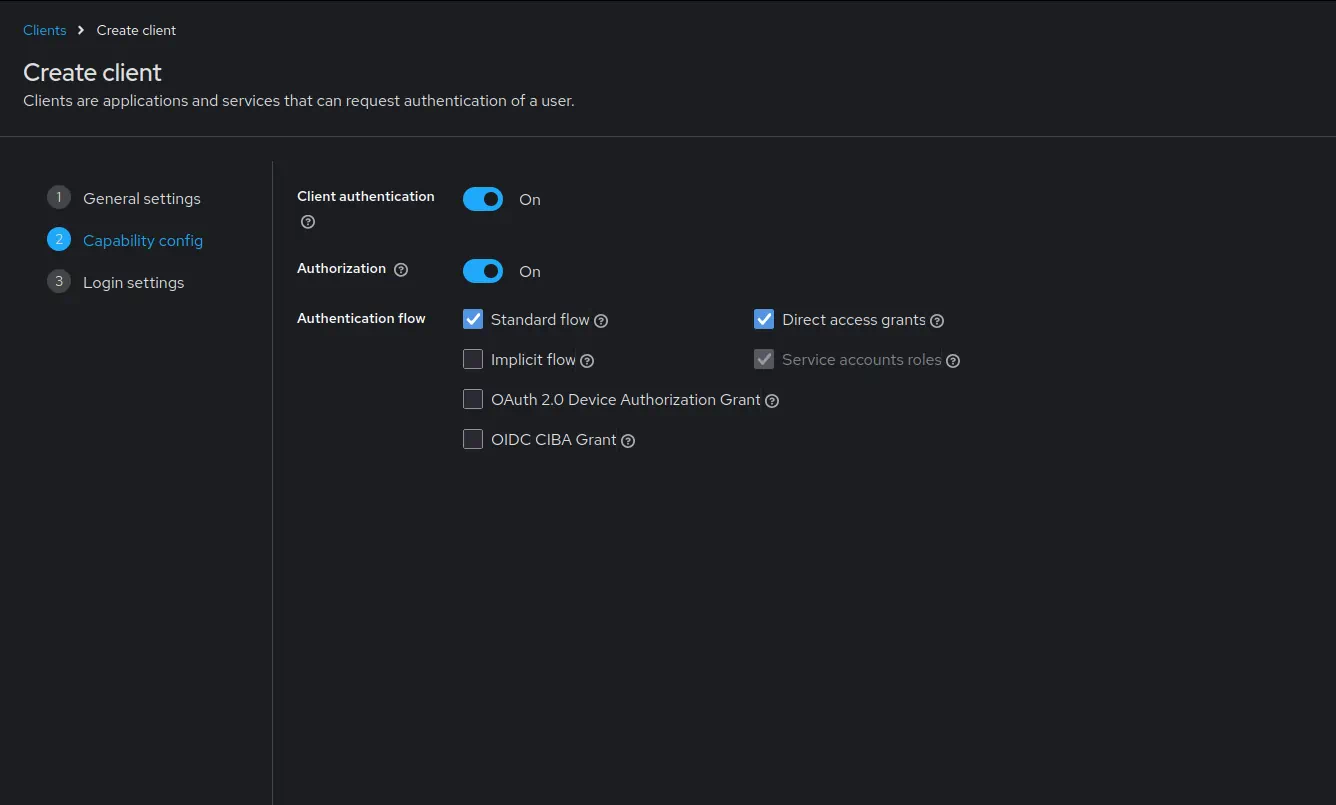Screen dimensions: 1336x805
Task: Disable the Authorization toggle switch
Action: click(483, 272)
